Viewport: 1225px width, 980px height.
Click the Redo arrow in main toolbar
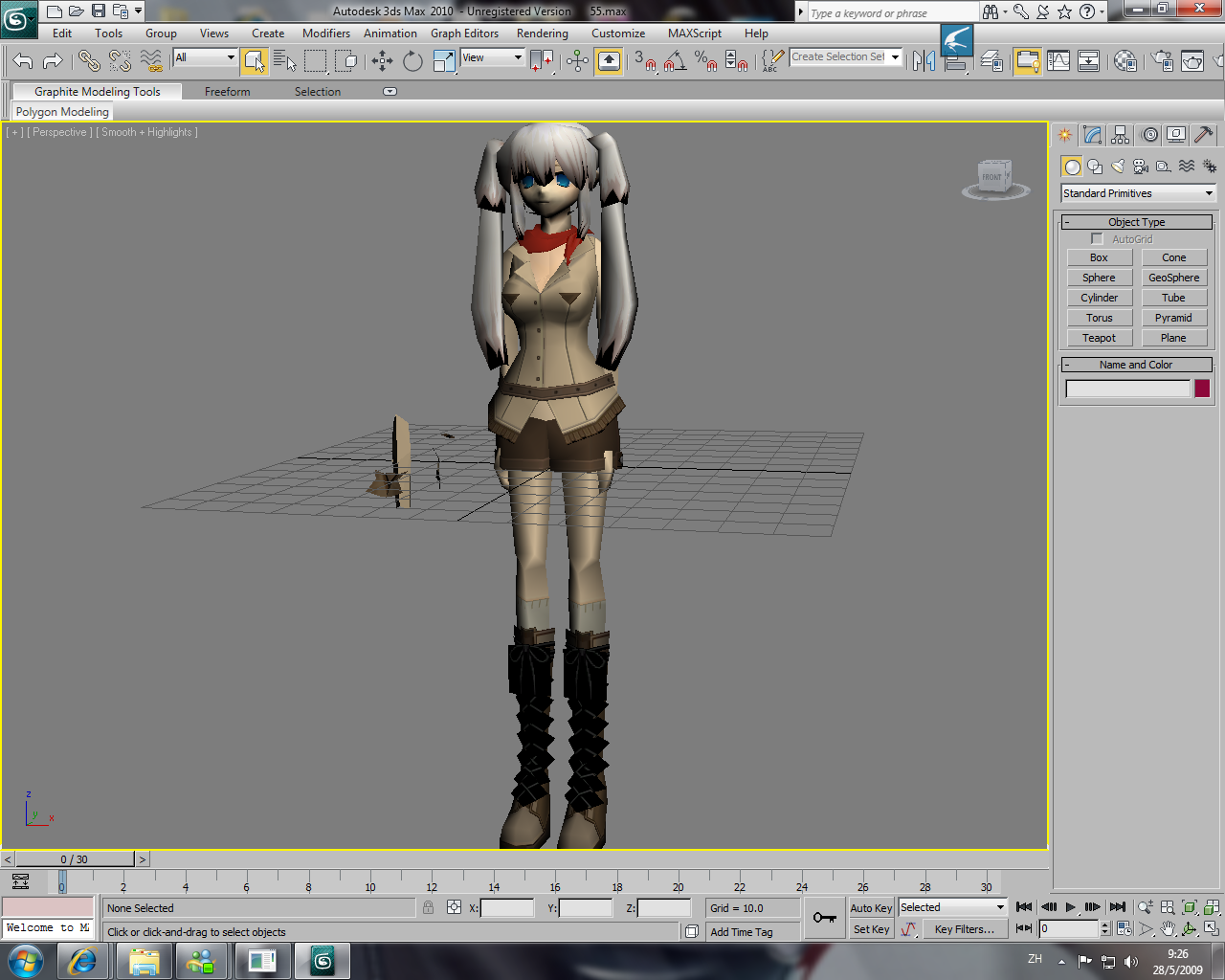[53, 61]
